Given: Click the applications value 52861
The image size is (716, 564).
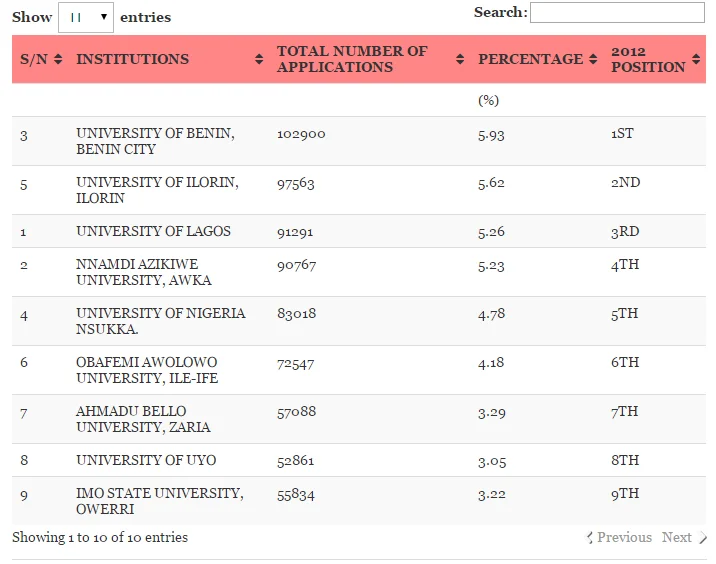Looking at the screenshot, I should click(295, 461).
